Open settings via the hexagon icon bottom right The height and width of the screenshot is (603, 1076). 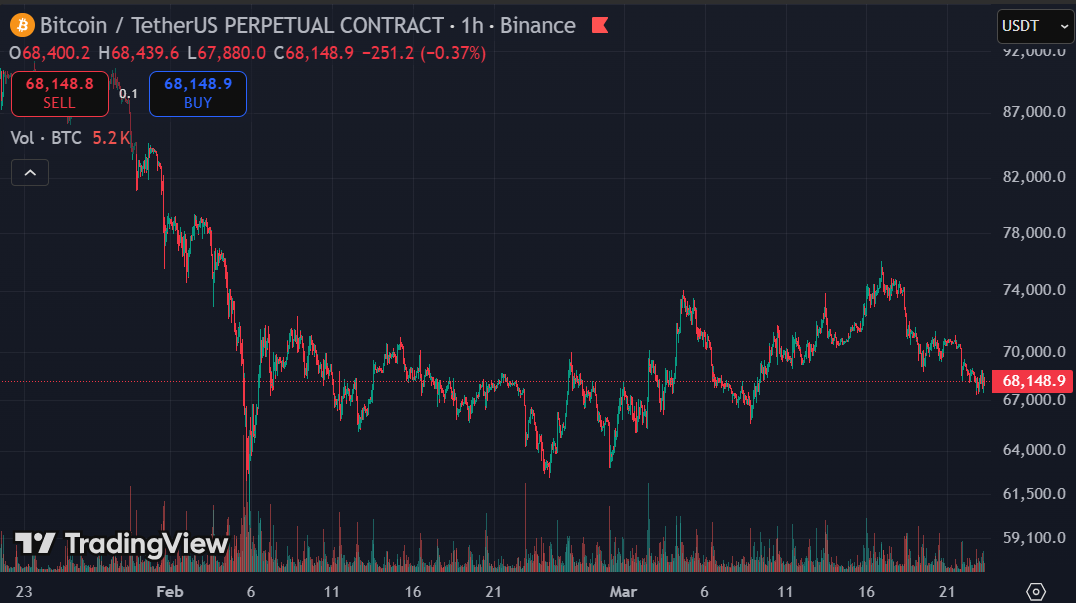[x=1038, y=591]
